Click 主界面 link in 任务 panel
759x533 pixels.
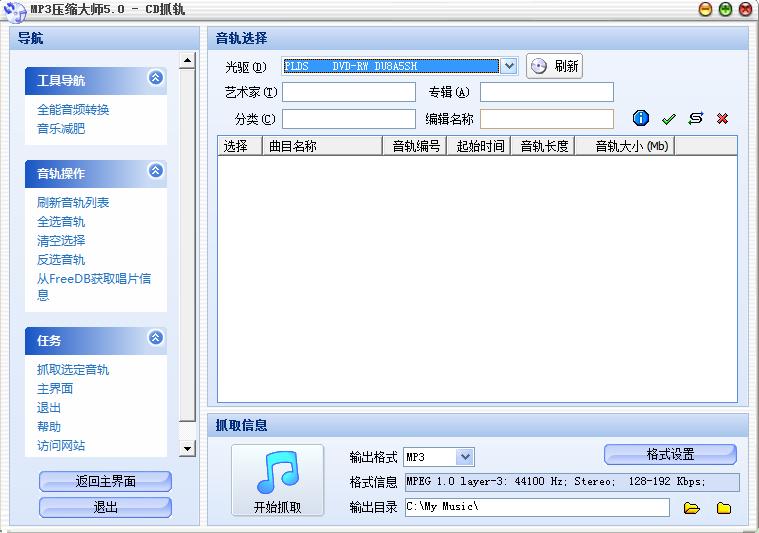pyautogui.click(x=55, y=389)
